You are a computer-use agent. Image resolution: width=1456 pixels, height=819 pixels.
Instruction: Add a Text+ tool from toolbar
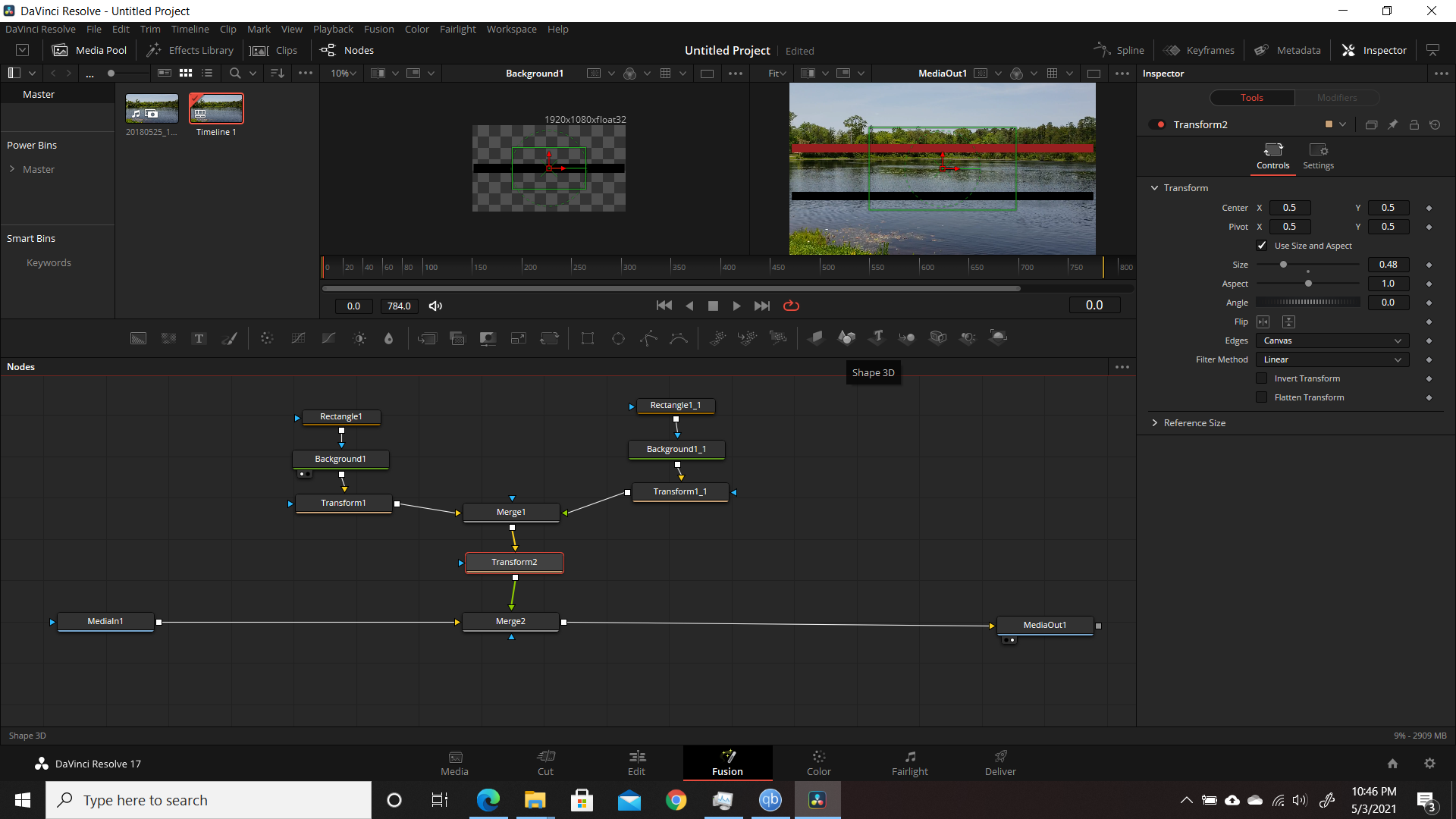(199, 338)
